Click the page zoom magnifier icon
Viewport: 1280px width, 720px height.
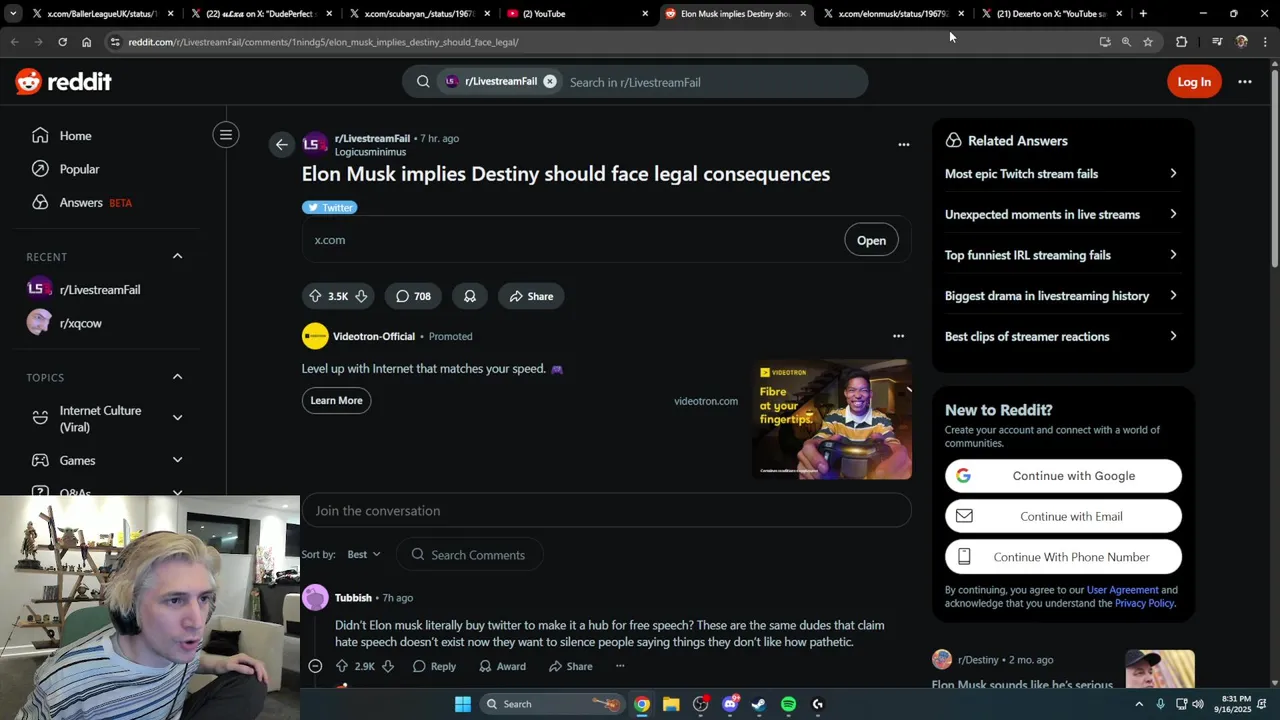(1126, 42)
